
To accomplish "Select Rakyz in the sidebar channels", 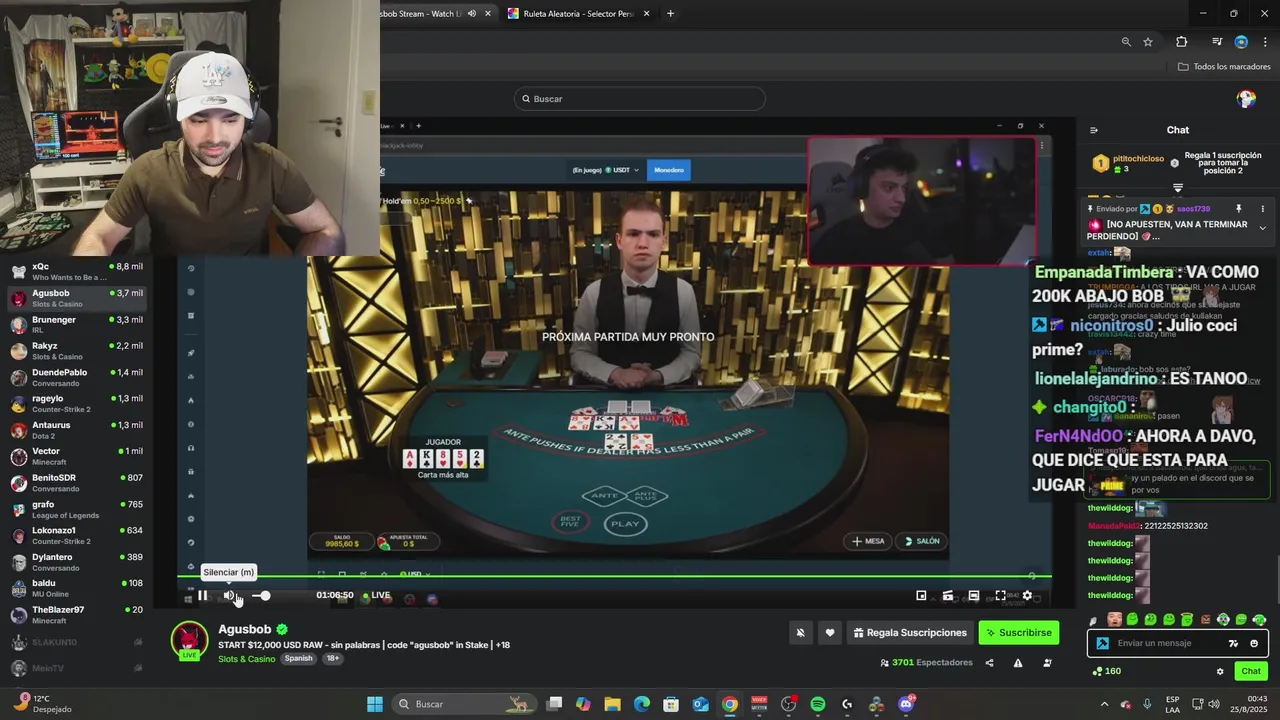I will [x=76, y=351].
